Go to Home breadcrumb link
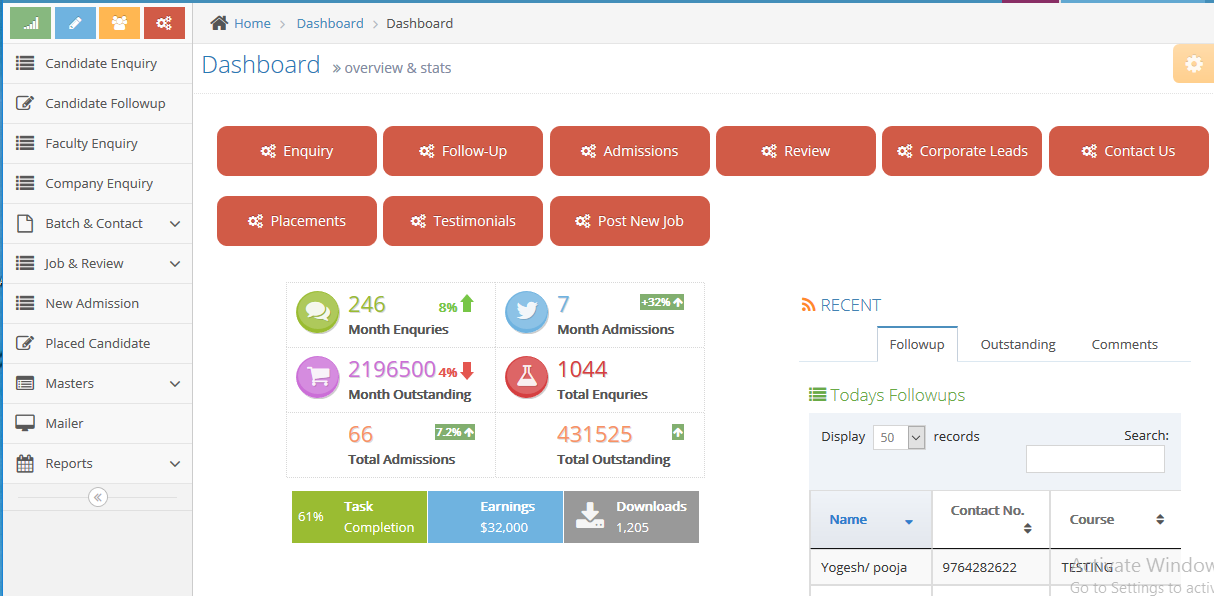 pyautogui.click(x=251, y=23)
